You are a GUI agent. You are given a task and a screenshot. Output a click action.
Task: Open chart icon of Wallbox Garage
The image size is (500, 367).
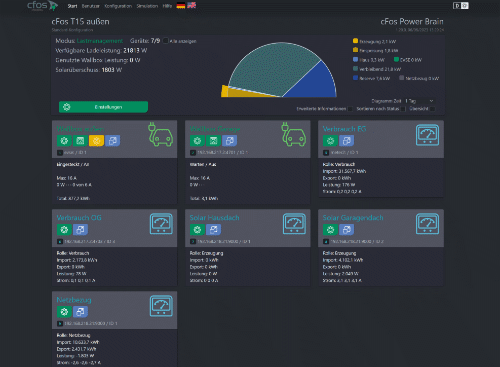pyautogui.click(x=213, y=141)
